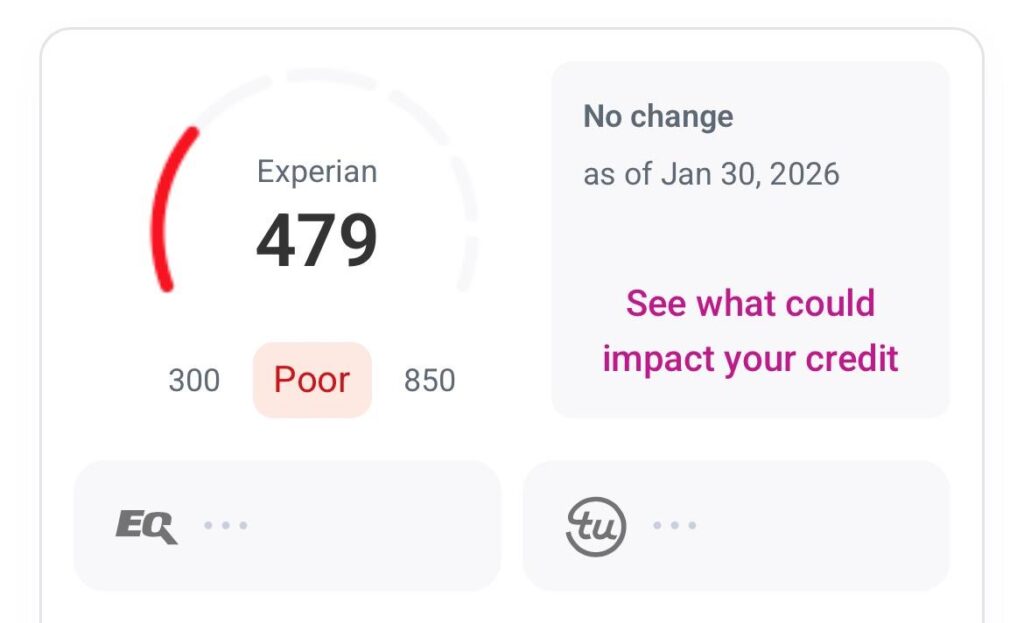This screenshot has width=1024, height=623.
Task: Click the lower tip of red gauge arc
Action: click(167, 285)
